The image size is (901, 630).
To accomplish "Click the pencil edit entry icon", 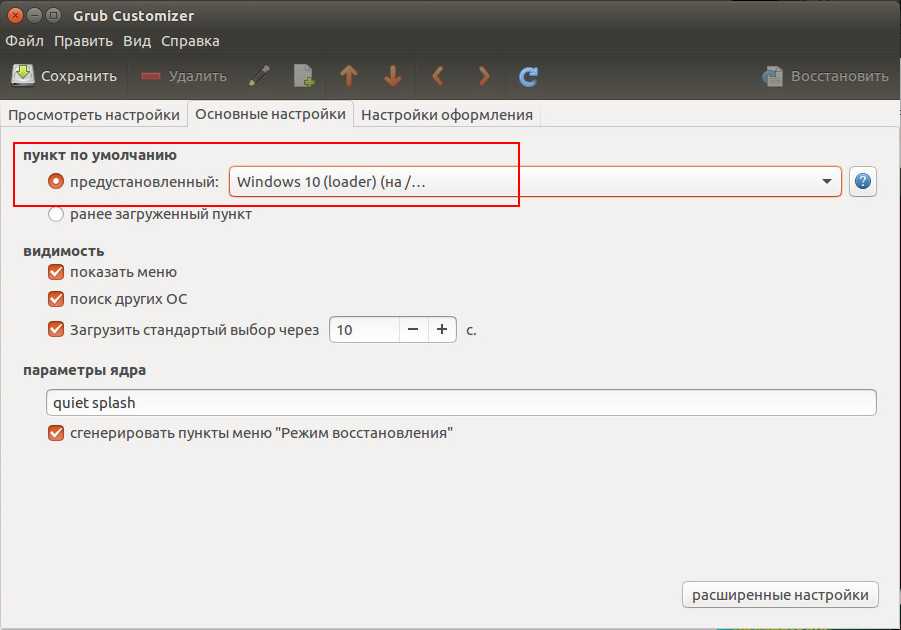I will (x=259, y=76).
